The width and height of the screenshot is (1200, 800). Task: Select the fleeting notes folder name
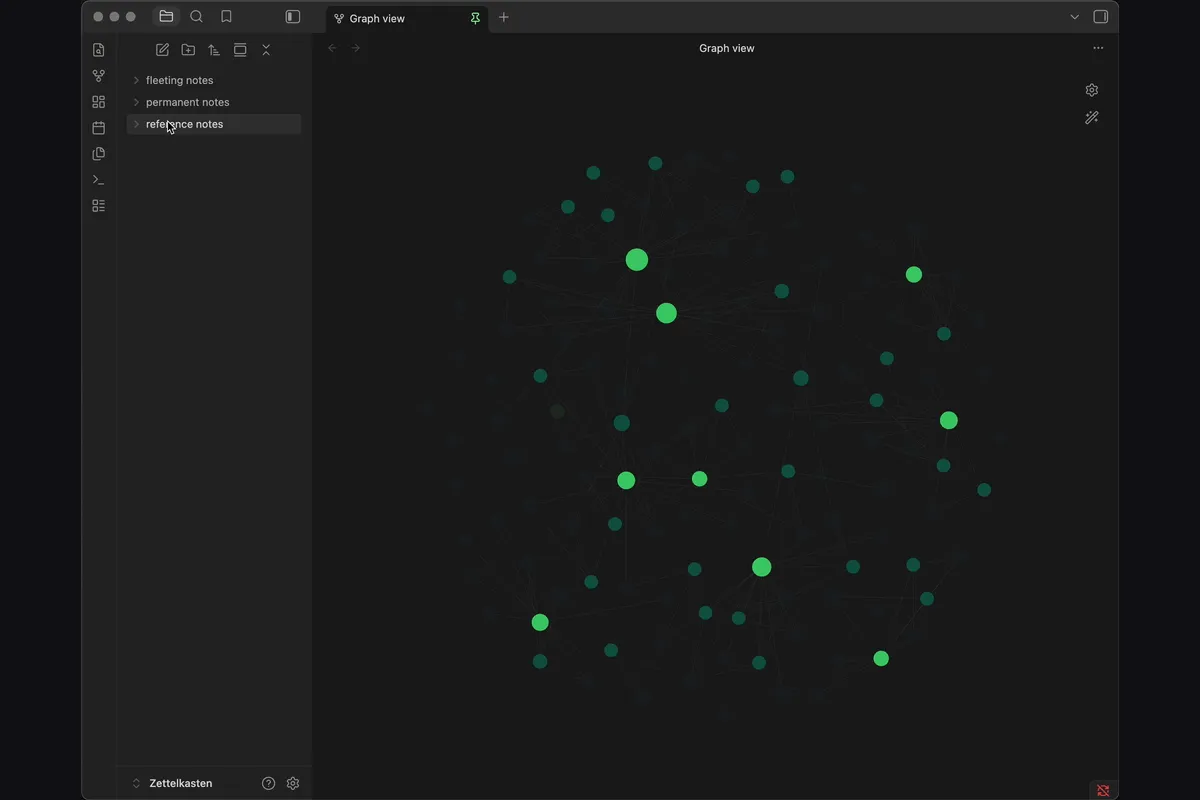point(180,80)
